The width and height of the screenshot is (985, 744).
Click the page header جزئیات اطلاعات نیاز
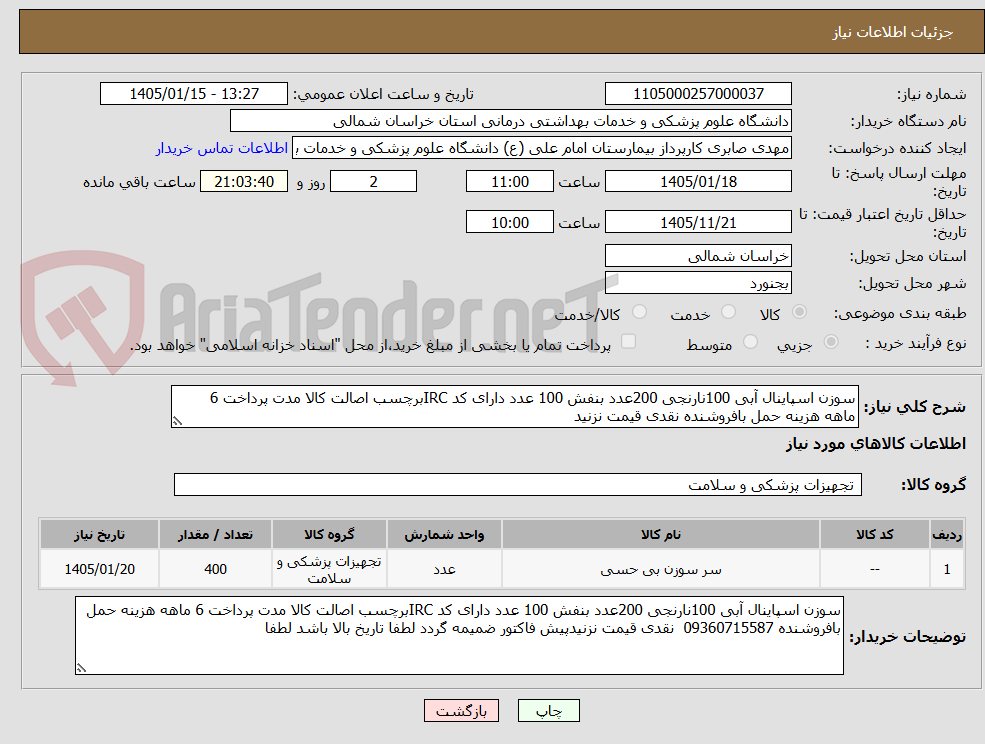[893, 32]
